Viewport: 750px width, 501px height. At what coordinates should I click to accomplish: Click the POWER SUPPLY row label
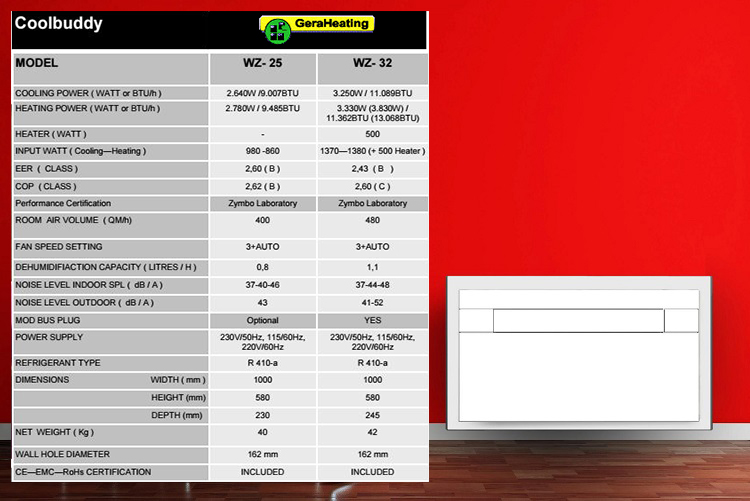[49, 337]
